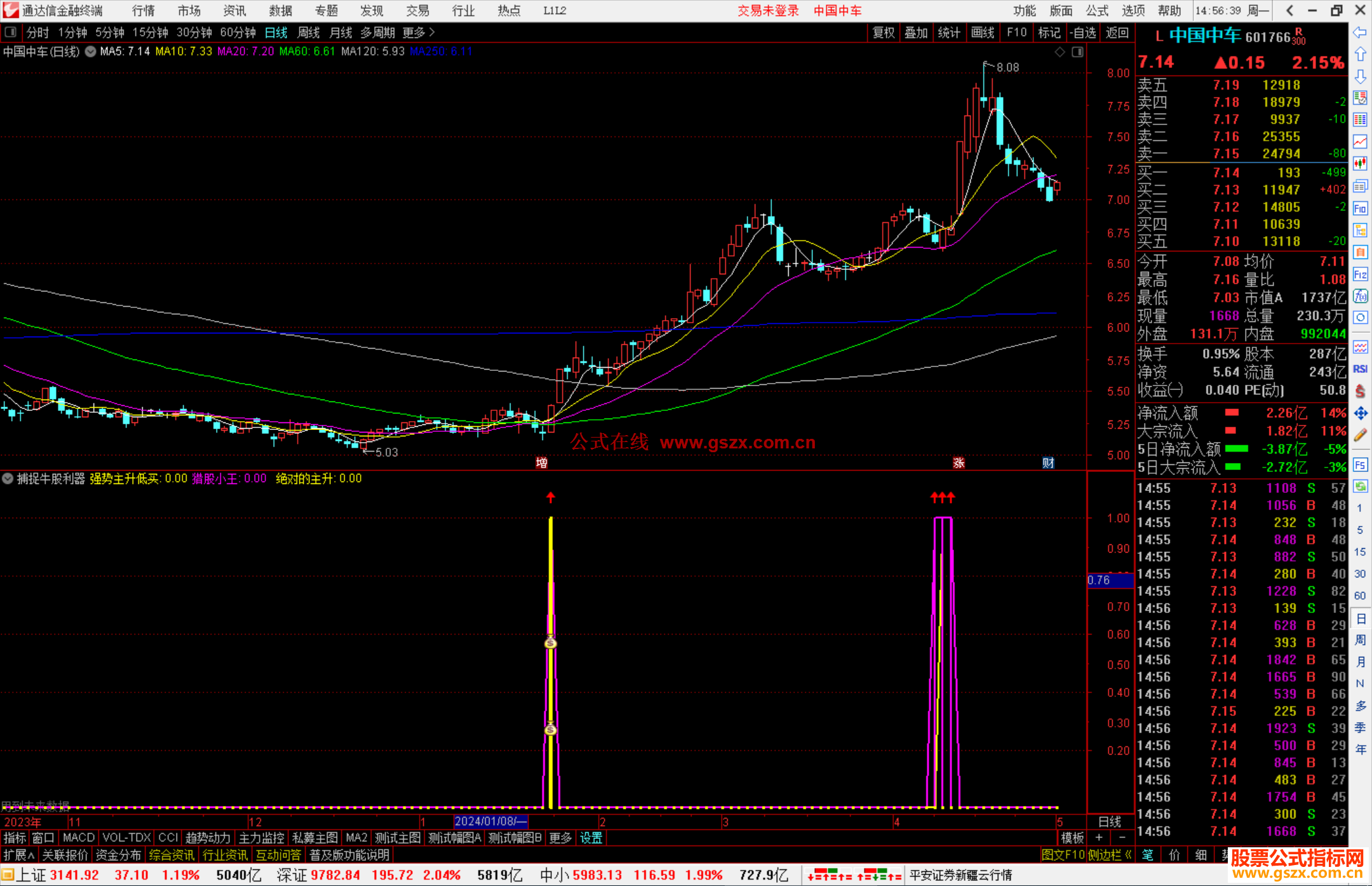Click the candlestick chart sidebar icon

tap(1360, 164)
